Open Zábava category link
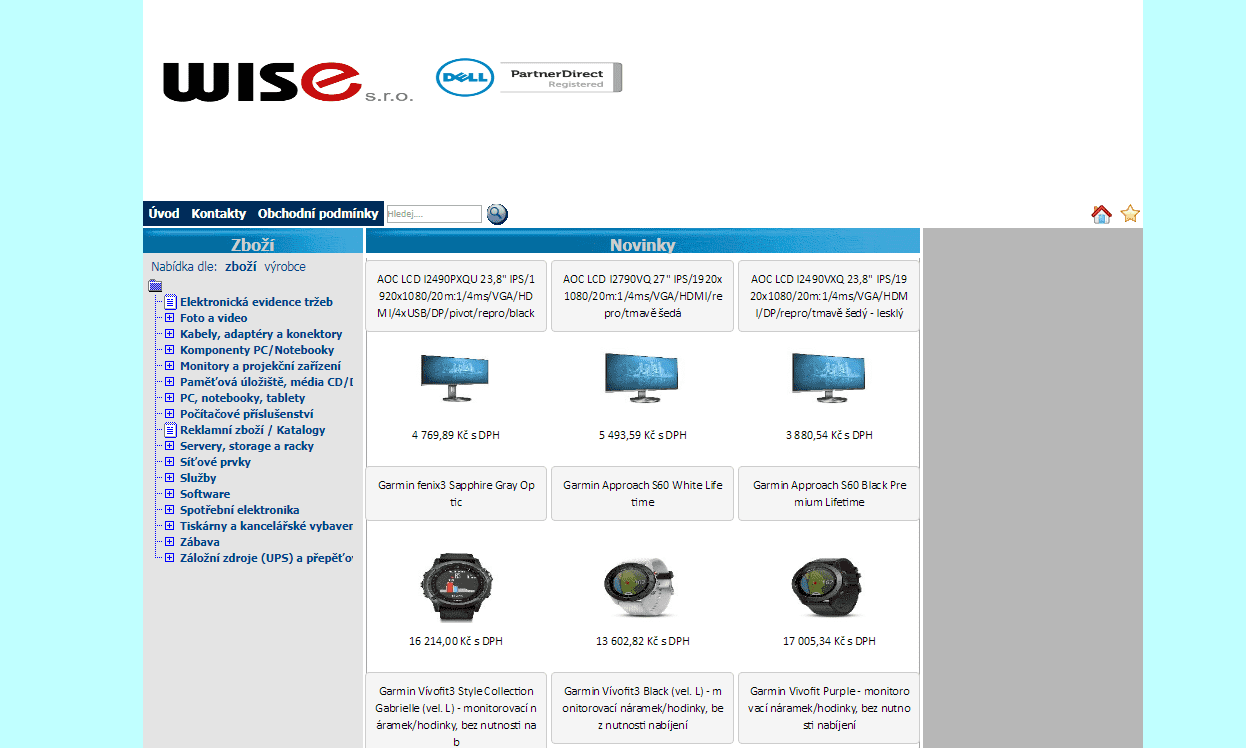The width and height of the screenshot is (1246, 748). point(200,542)
